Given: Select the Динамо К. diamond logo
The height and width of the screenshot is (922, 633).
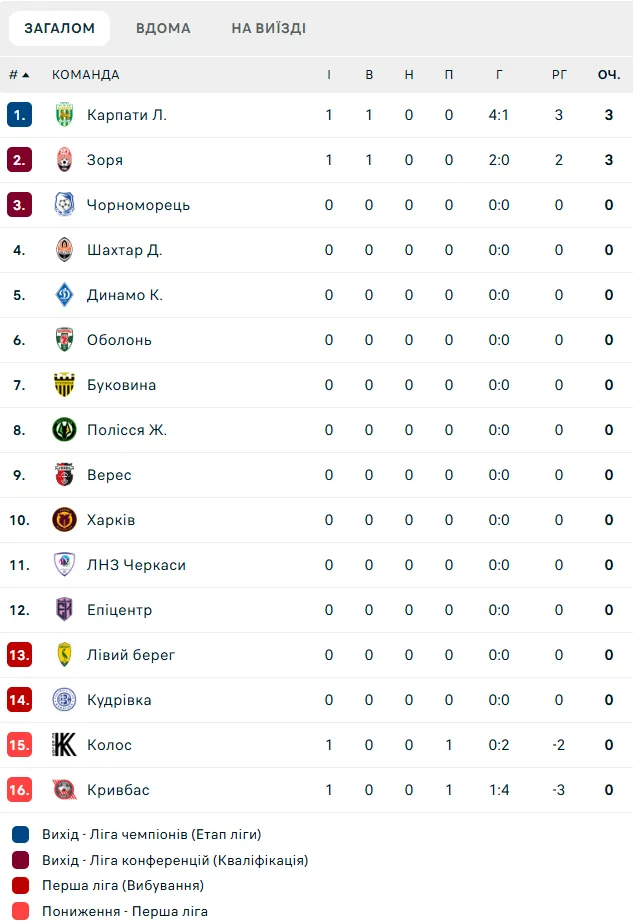Looking at the screenshot, I should 64,295.
